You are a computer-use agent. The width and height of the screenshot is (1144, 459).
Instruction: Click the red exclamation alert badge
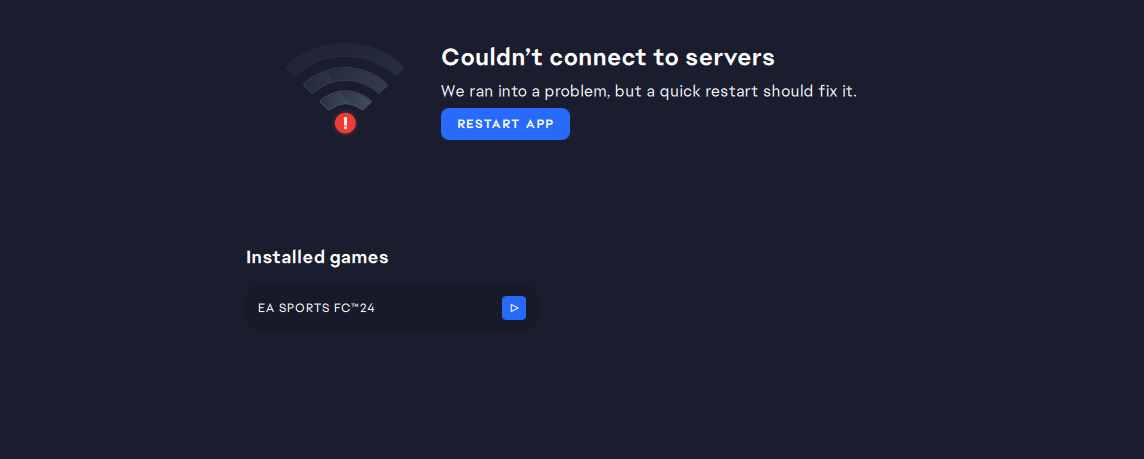click(x=345, y=123)
